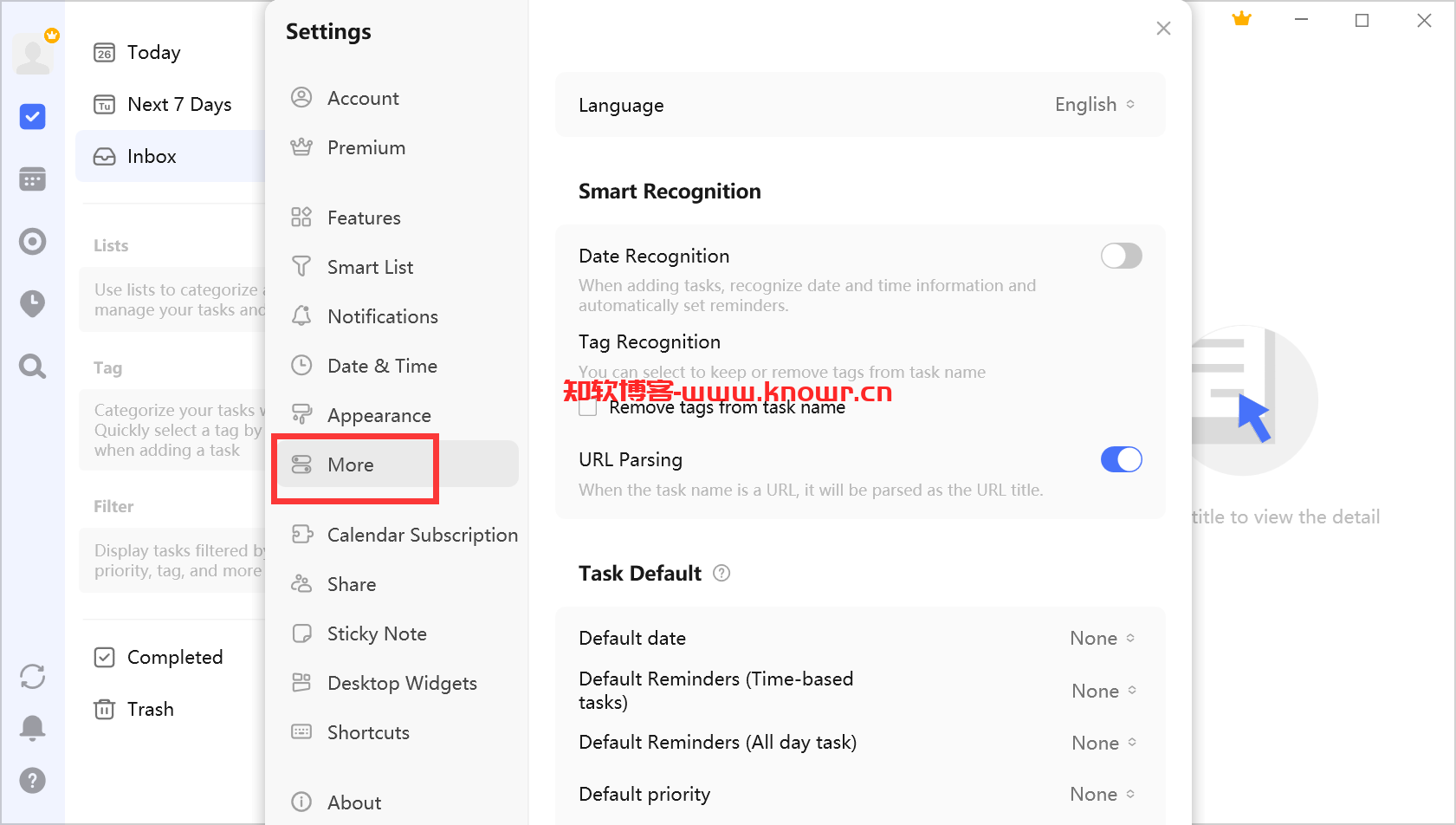Open the Default priority dropdown
The width and height of the screenshot is (1456, 825).
[x=1103, y=795]
